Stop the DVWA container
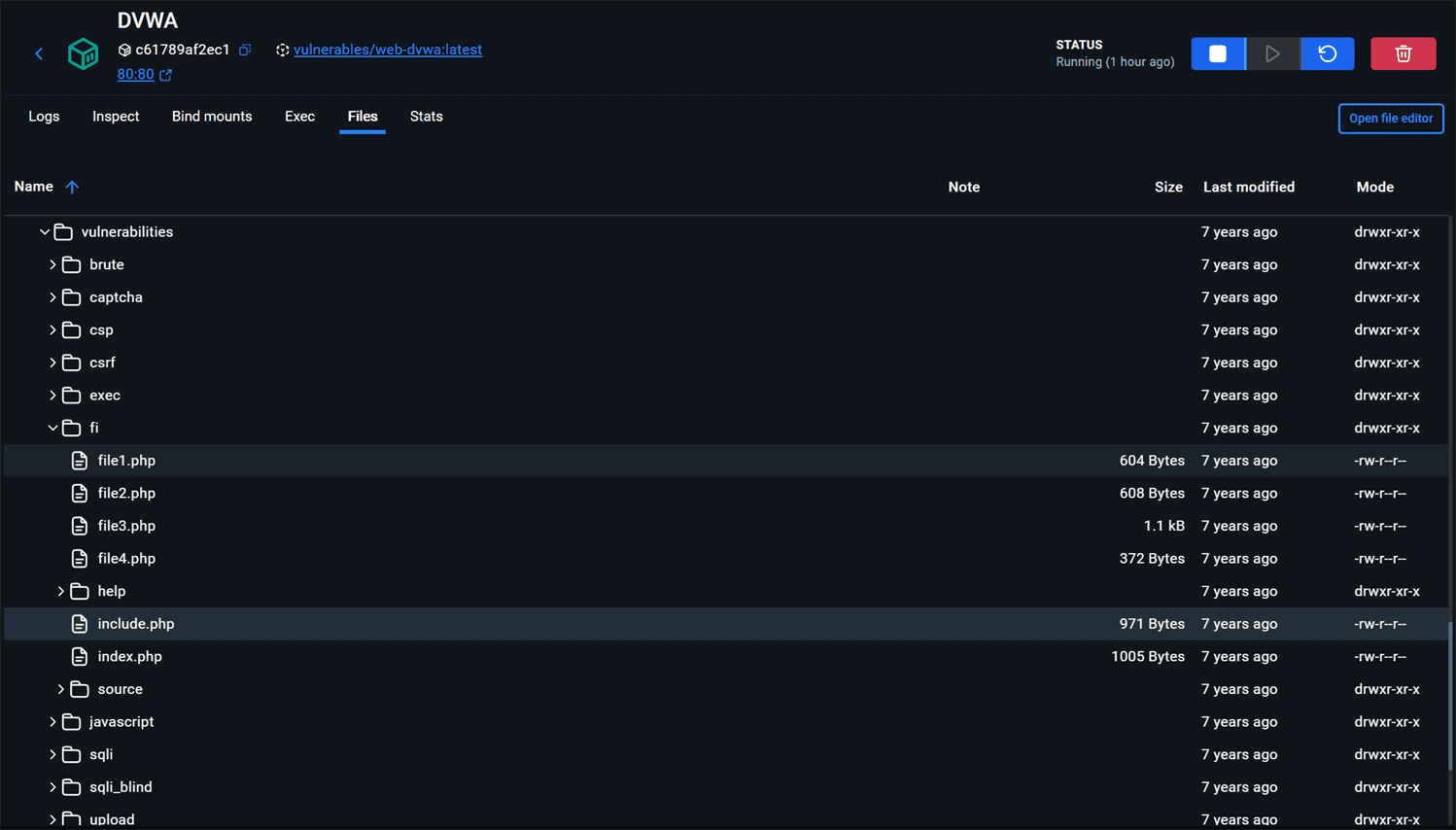This screenshot has height=830, width=1456. tap(1218, 53)
